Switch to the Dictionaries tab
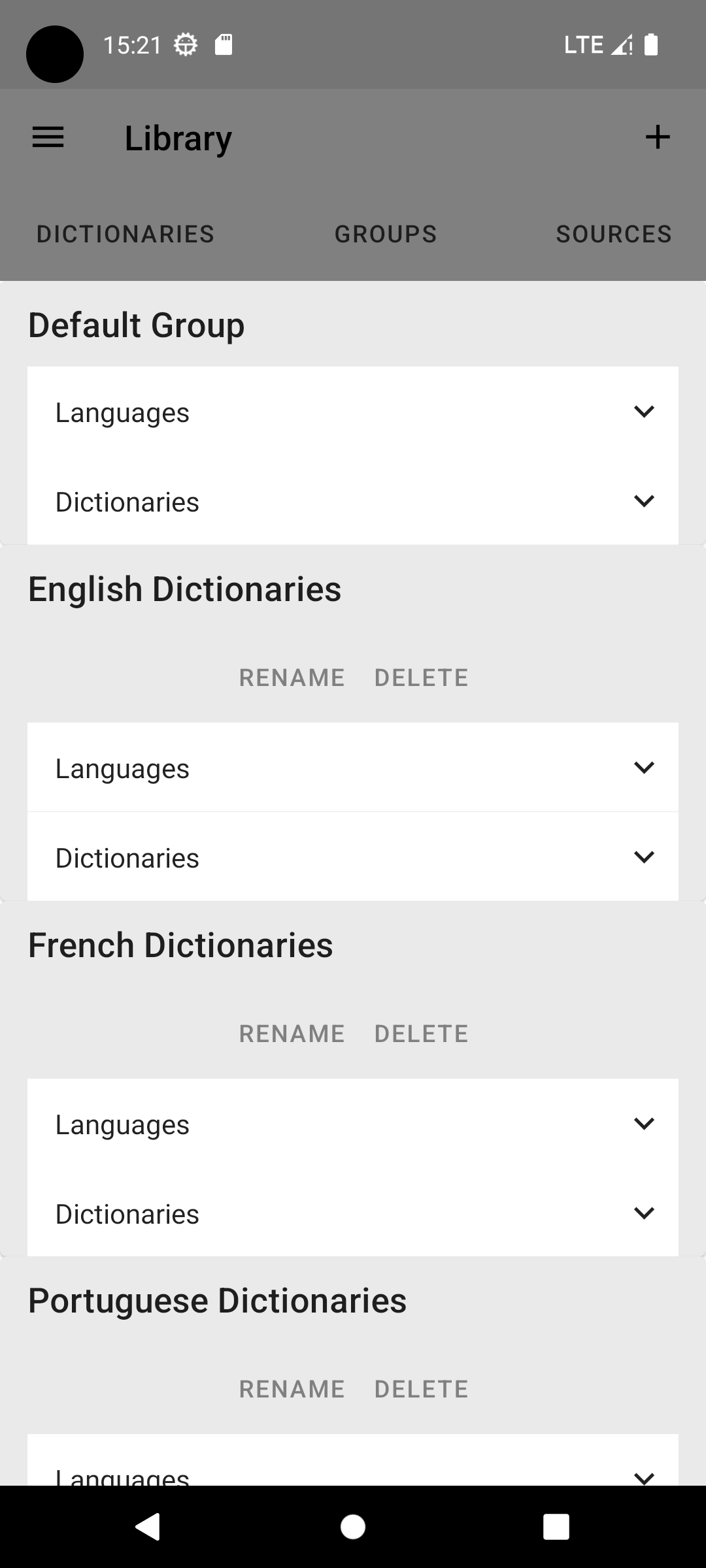 click(x=126, y=234)
